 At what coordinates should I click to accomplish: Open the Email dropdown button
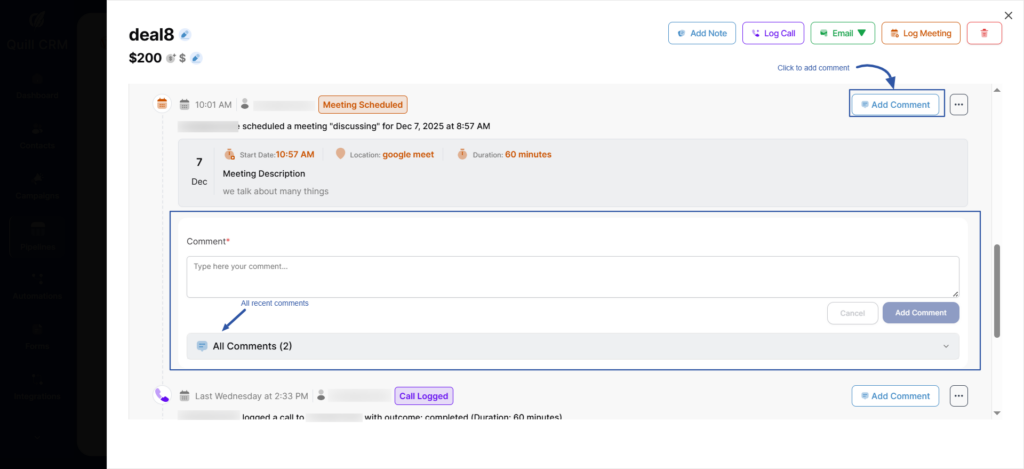click(842, 33)
